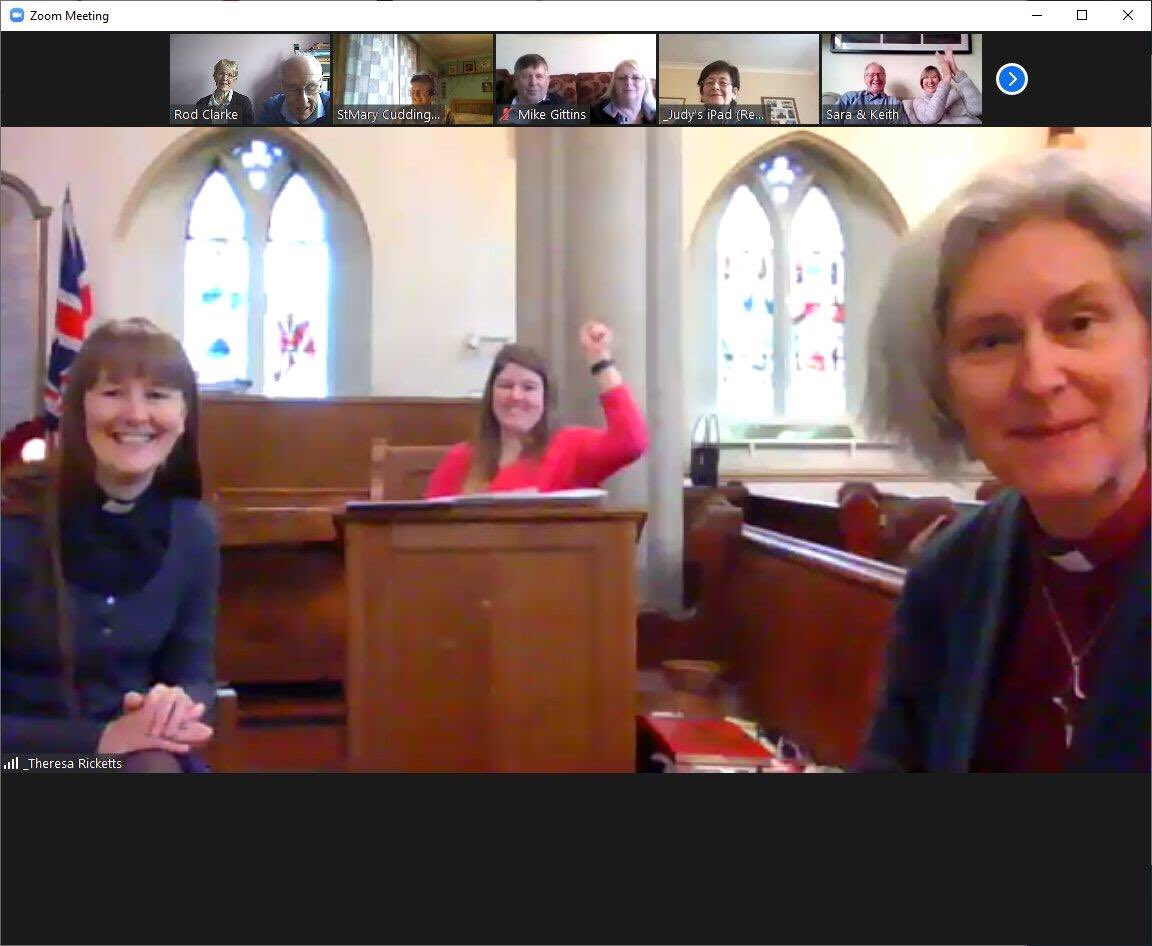This screenshot has height=946, width=1152.
Task: Select Judy's iPad video thumbnail
Action: coord(739,79)
